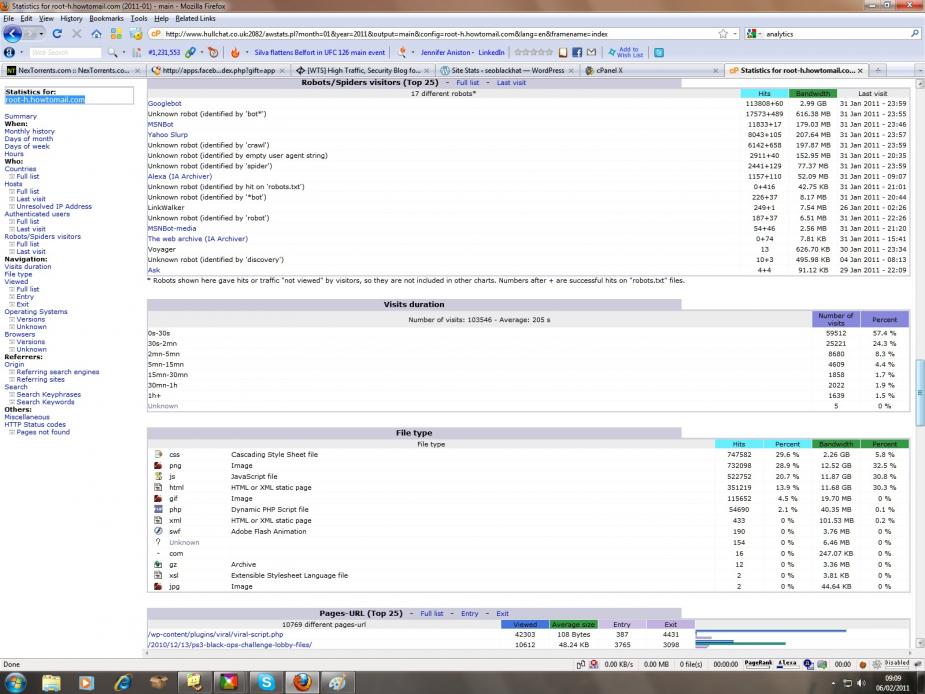Image resolution: width=925 pixels, height=694 pixels.
Task: Open Pages-URL Entry link in header
Action: [470, 614]
